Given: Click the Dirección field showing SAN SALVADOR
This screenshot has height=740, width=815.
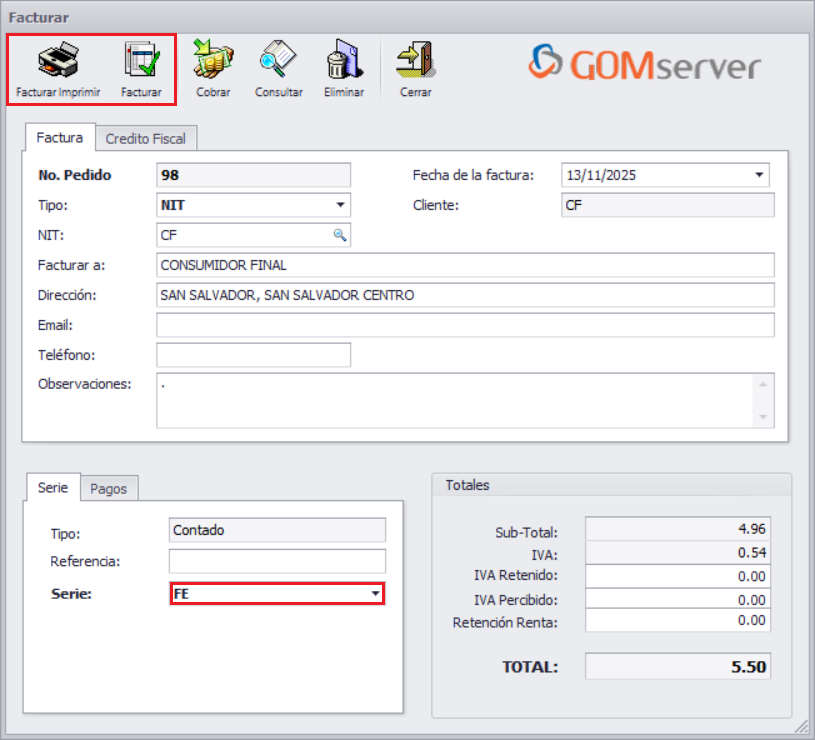Looking at the screenshot, I should coord(465,295).
